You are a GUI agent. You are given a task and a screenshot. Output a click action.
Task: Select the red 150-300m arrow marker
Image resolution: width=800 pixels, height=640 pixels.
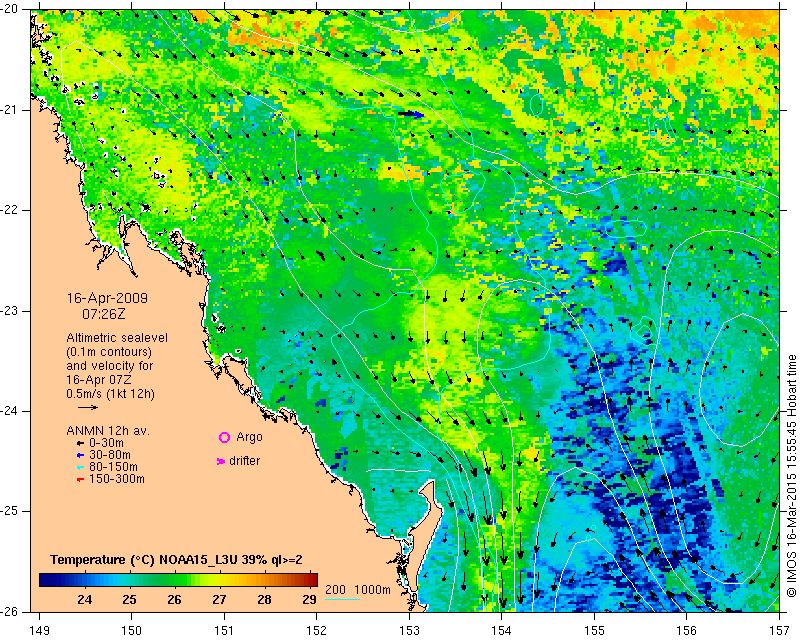pyautogui.click(x=80, y=479)
